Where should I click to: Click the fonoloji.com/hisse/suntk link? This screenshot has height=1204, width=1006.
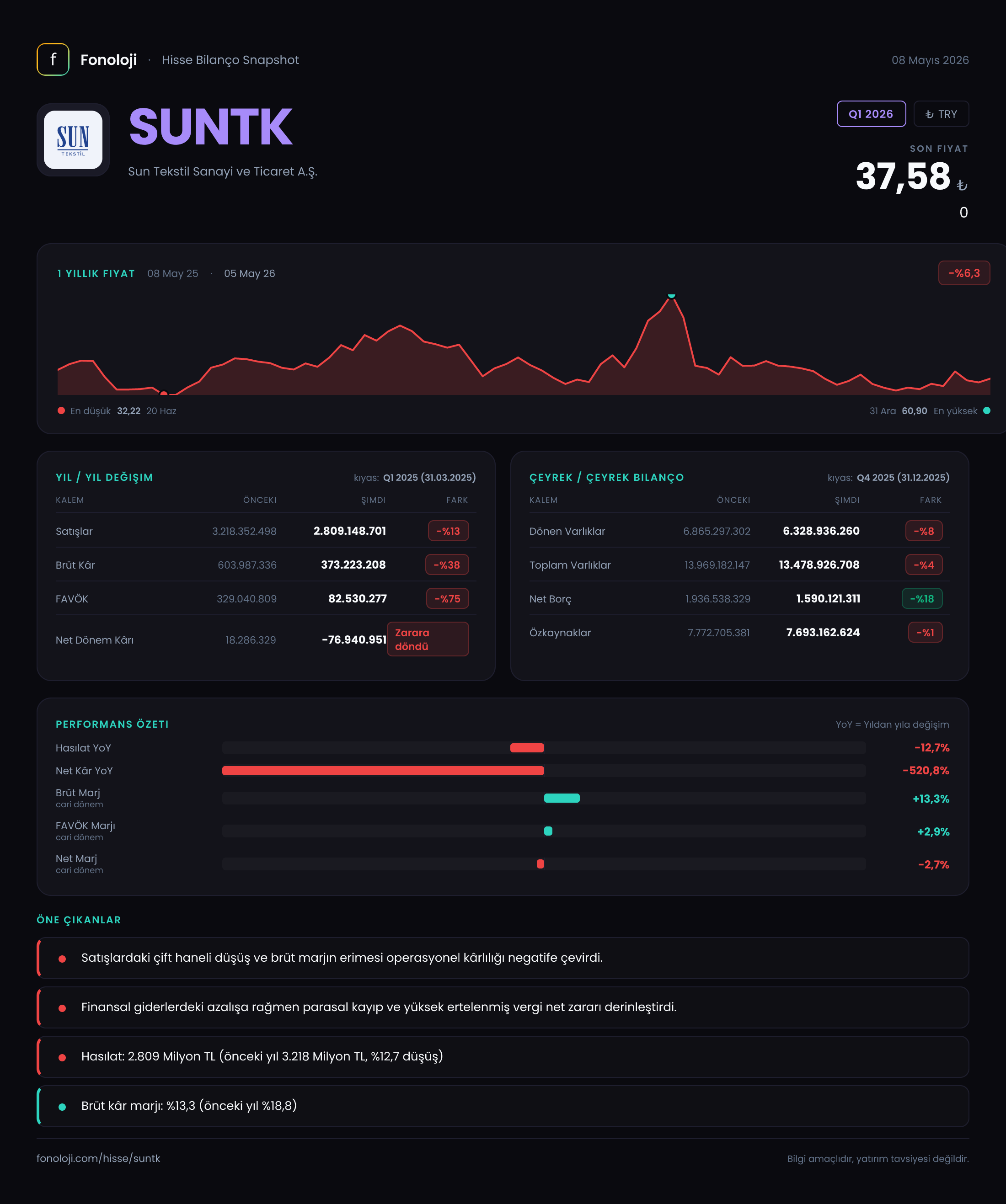98,1158
